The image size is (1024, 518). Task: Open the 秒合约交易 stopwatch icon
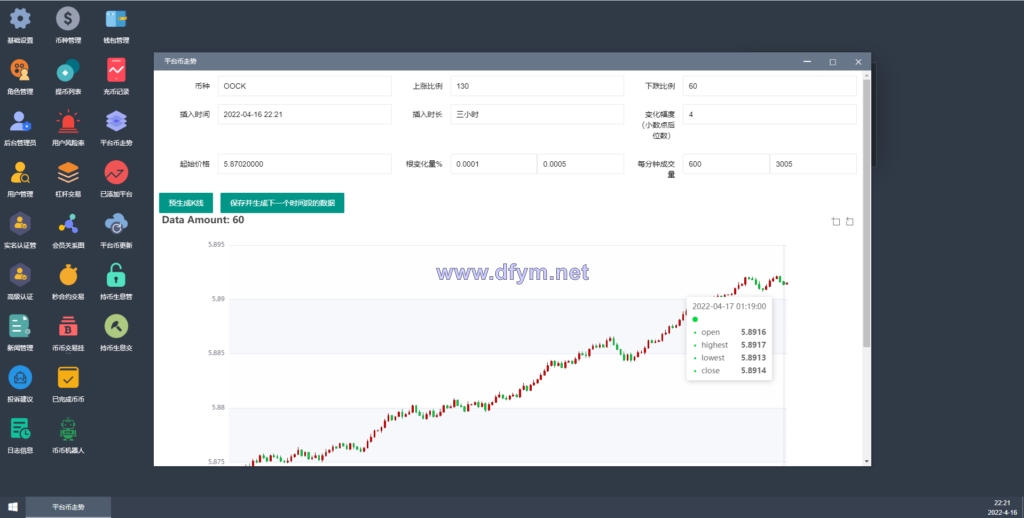[x=68, y=275]
